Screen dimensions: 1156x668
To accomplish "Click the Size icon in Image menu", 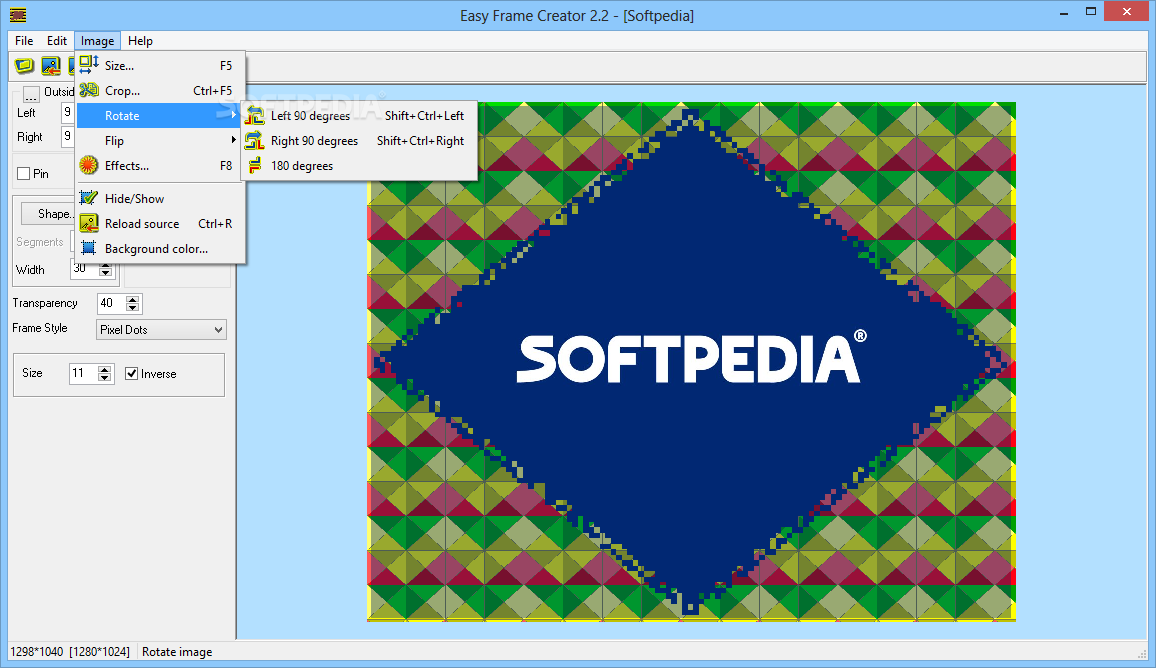I will coord(89,65).
